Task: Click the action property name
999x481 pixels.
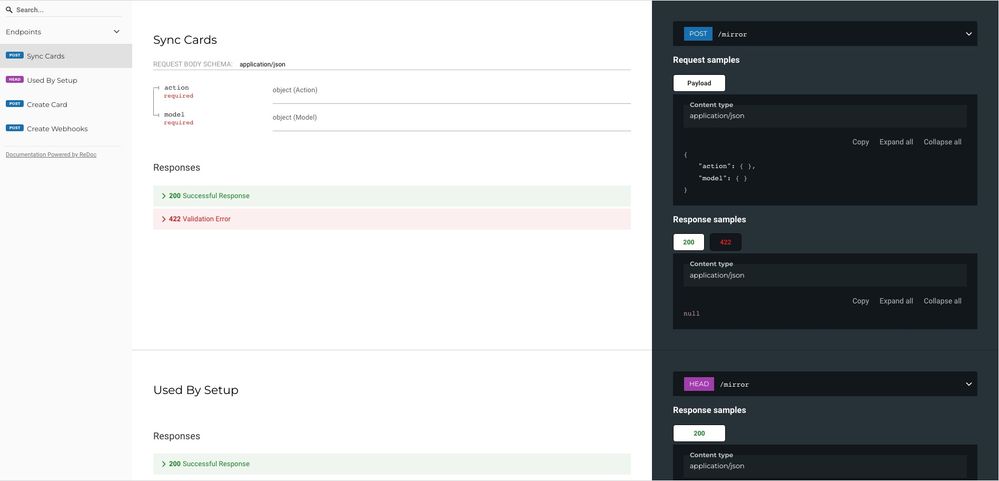Action: (x=176, y=87)
